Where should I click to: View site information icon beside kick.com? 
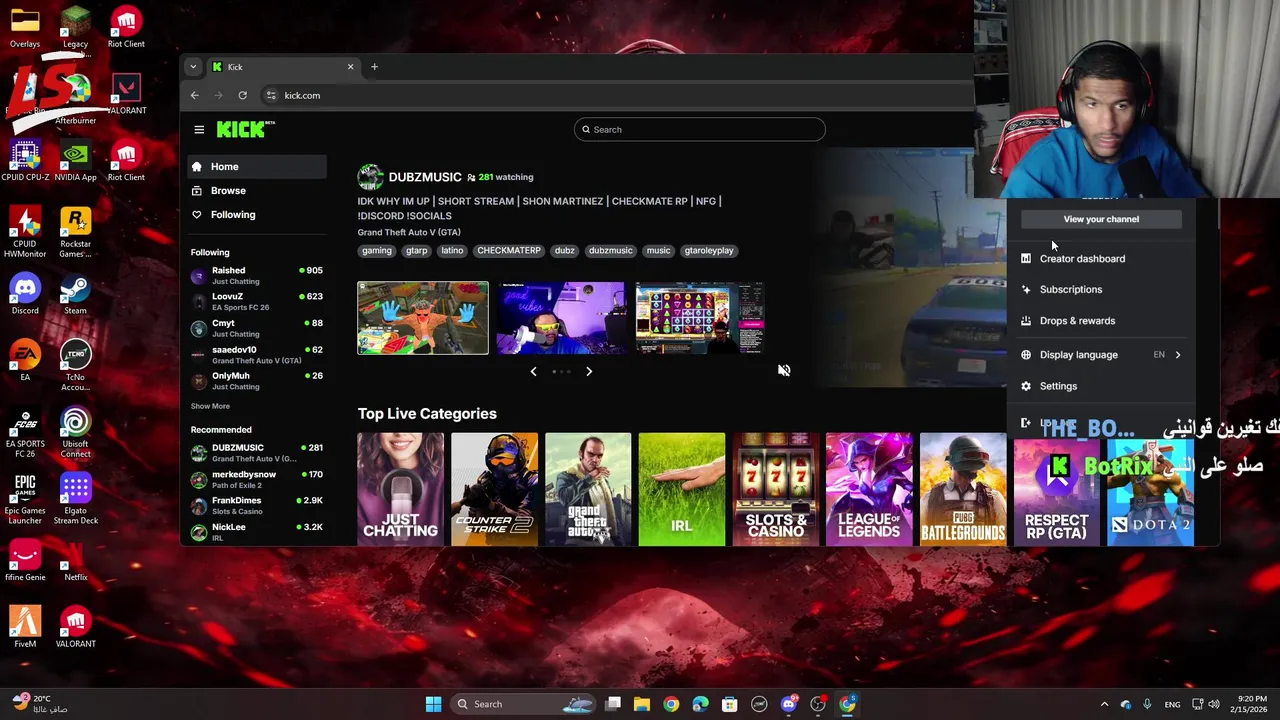pyautogui.click(x=270, y=95)
